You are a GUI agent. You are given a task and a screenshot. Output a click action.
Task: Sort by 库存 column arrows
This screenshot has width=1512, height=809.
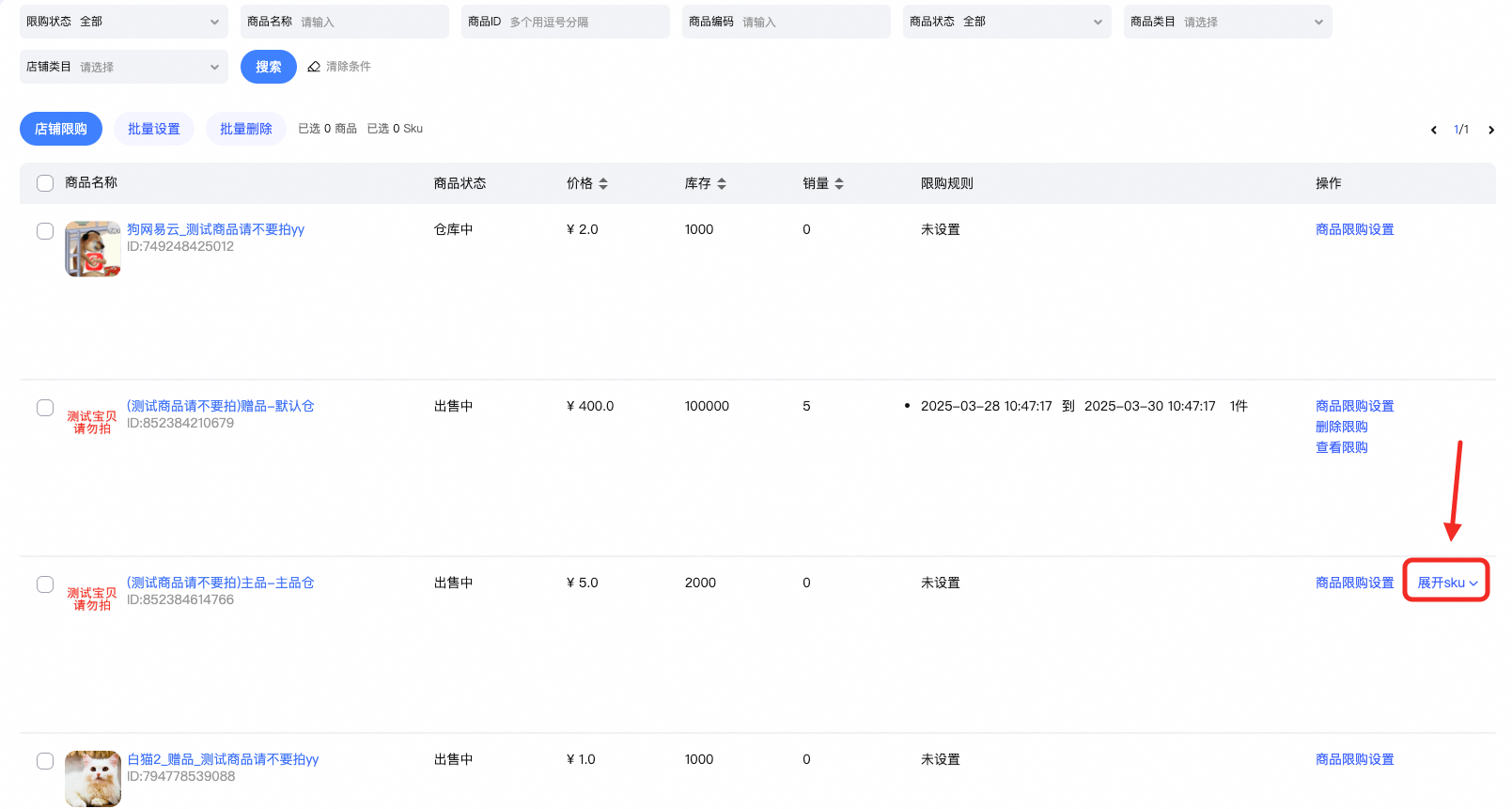[722, 184]
